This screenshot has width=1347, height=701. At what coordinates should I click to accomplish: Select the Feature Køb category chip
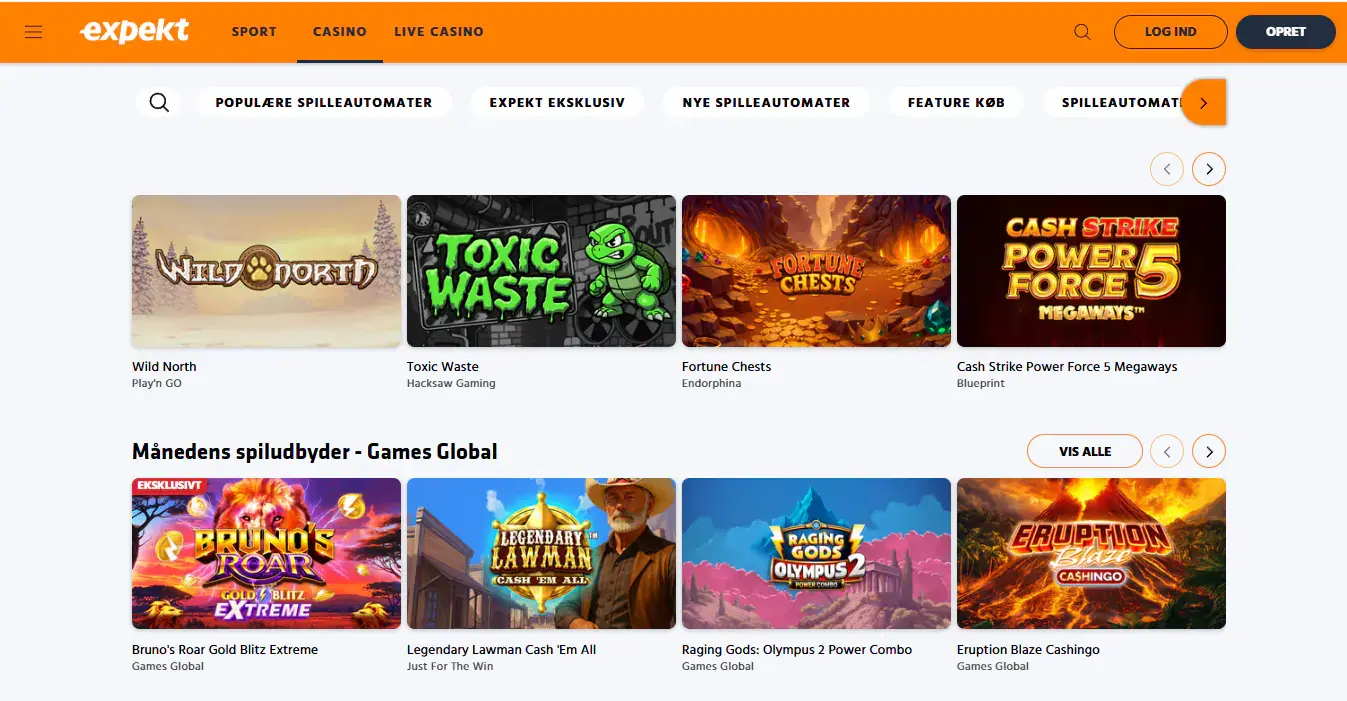coord(956,102)
